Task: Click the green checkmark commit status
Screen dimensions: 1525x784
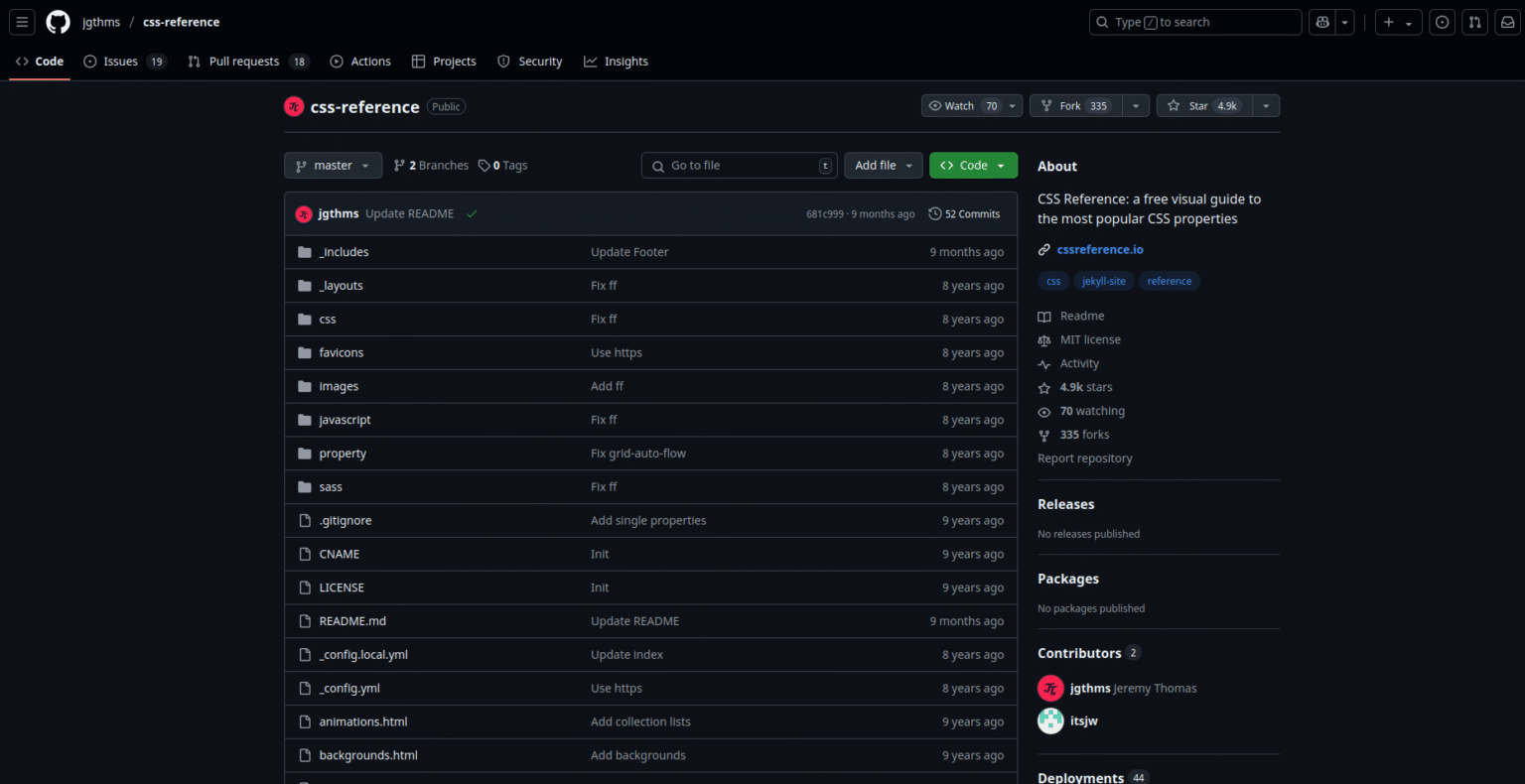Action: pos(472,214)
